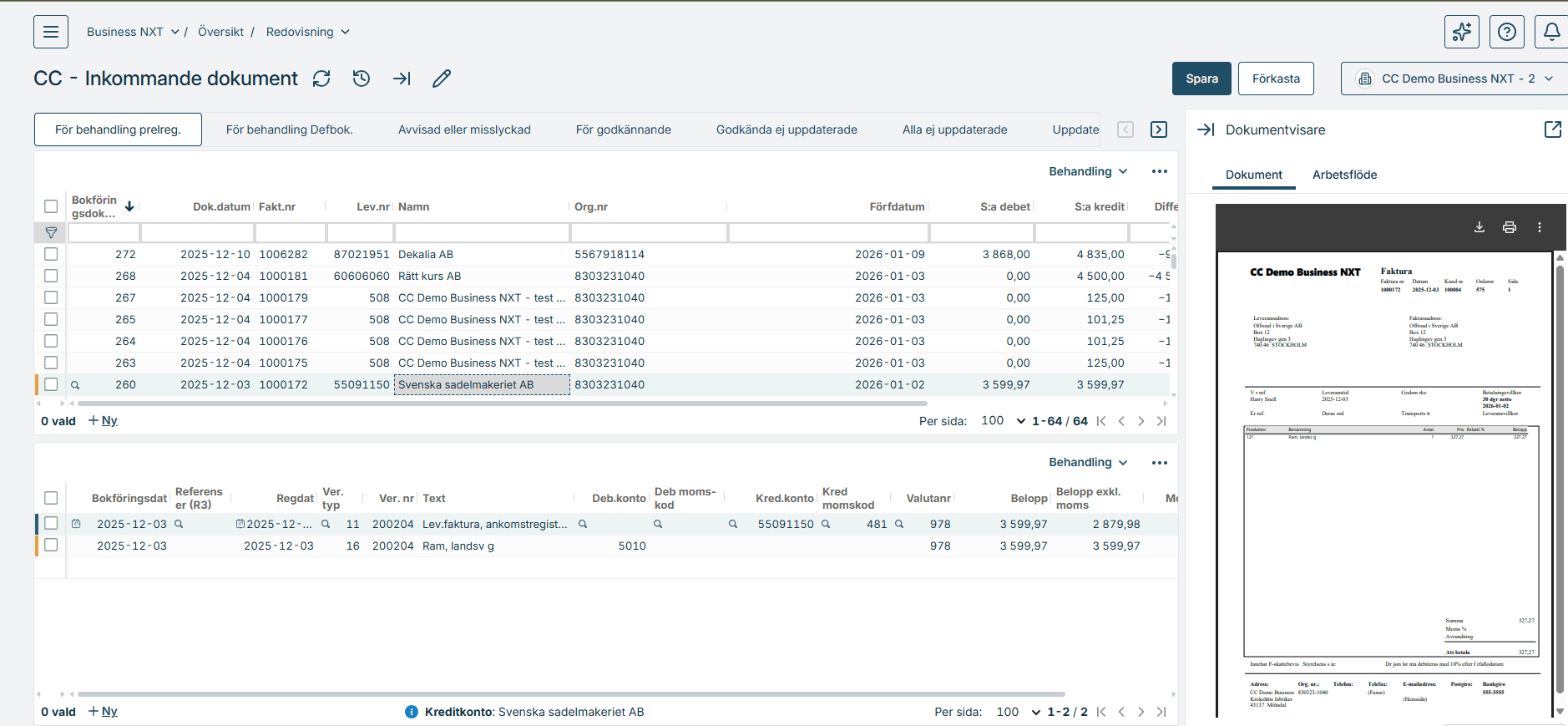This screenshot has height=726, width=1568.
Task: Navigate to Översikt breadcrumb
Action: 220,32
